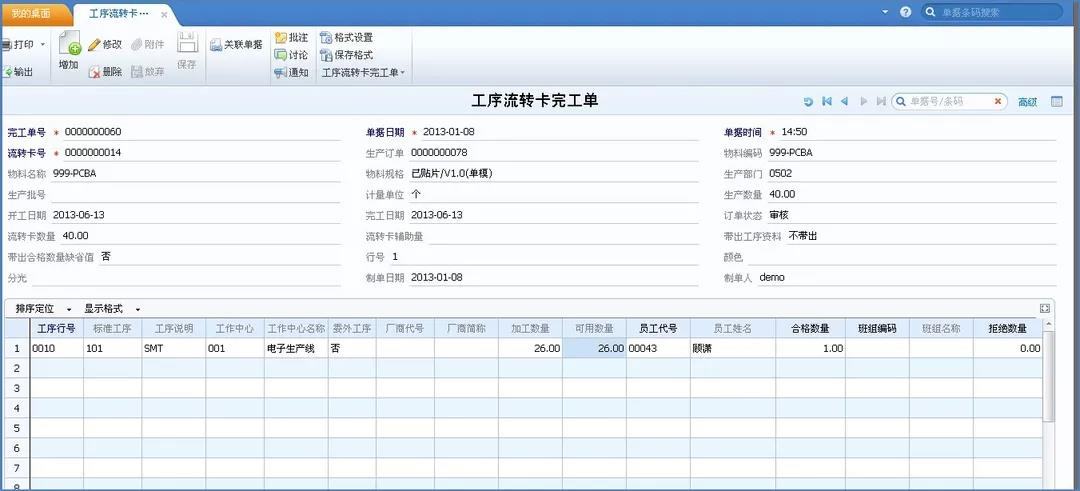Image resolution: width=1080 pixels, height=491 pixels.
Task: Click the 合格数量 column header
Action: pyautogui.click(x=811, y=328)
